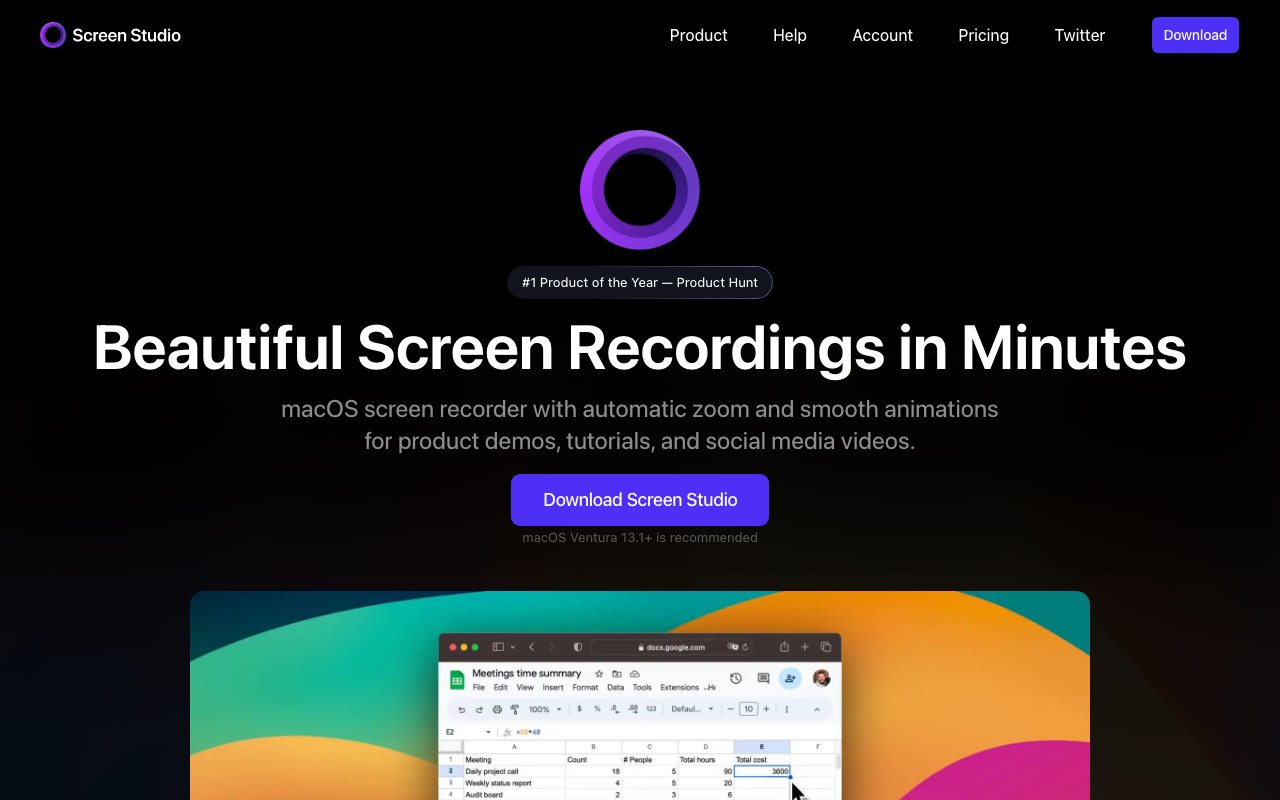Click the decrease decimal places icon
Viewport: 1280px width, 800px height.
615,710
